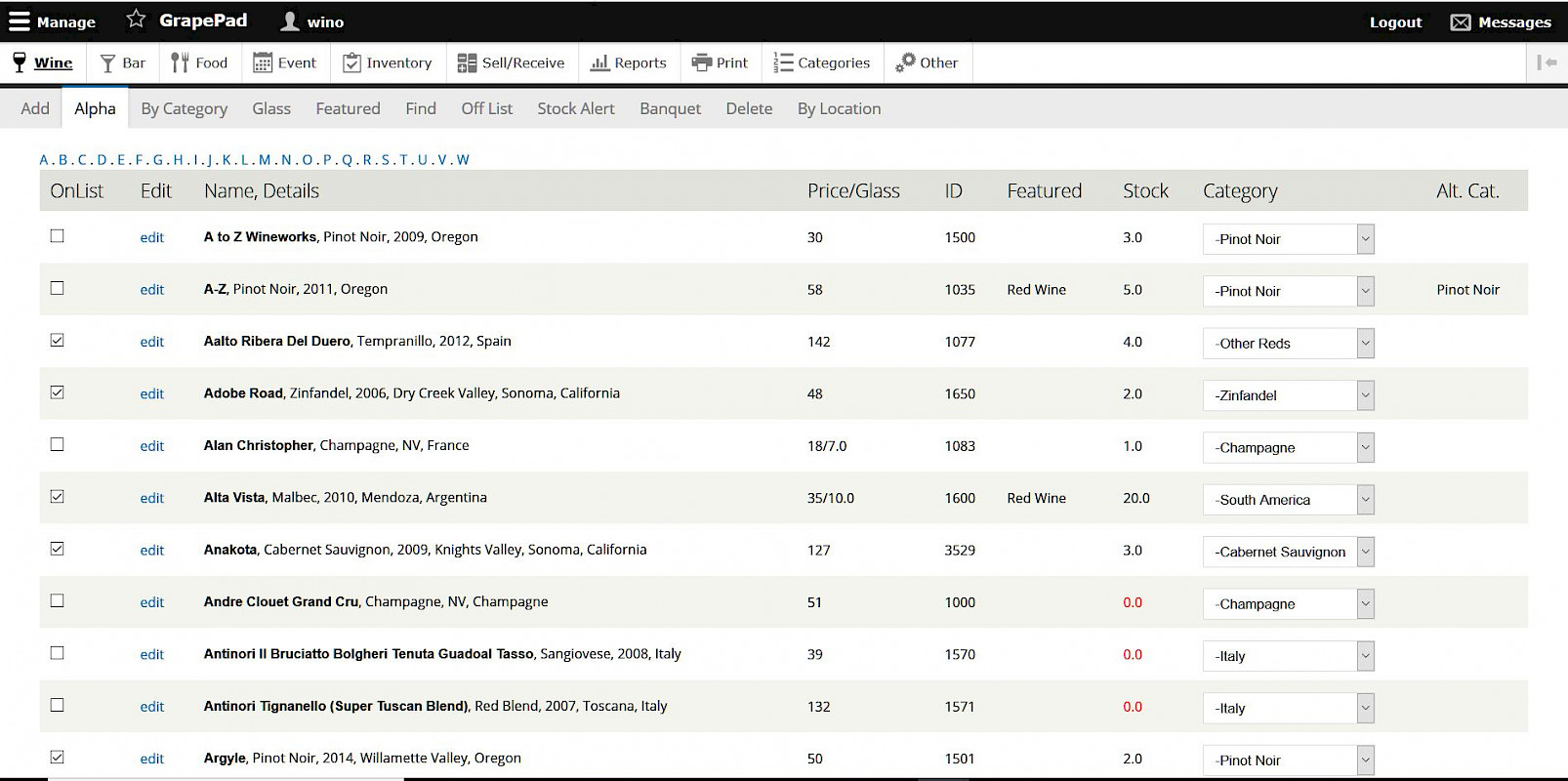
Task: Collapse the toolbar with the arrow icon
Action: click(1547, 62)
